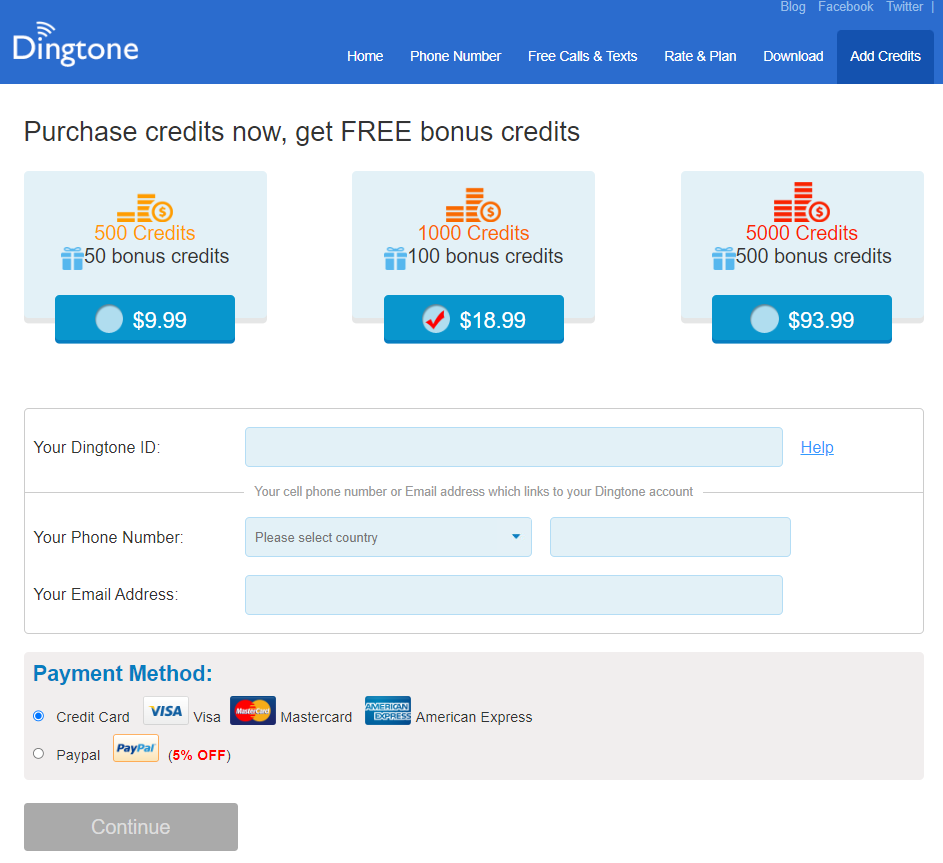Click the 5000 Credits coin stack icon
Viewport: 943px width, 863px height.
click(802, 202)
